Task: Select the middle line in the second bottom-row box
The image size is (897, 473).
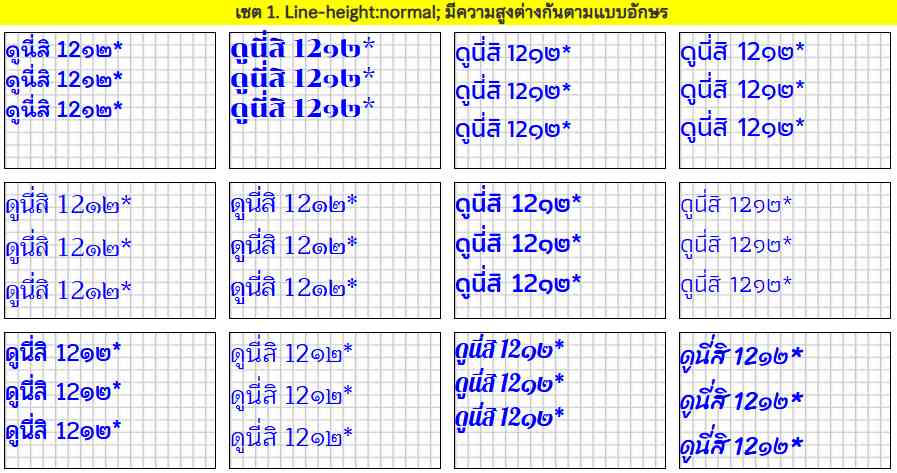Action: tap(292, 395)
